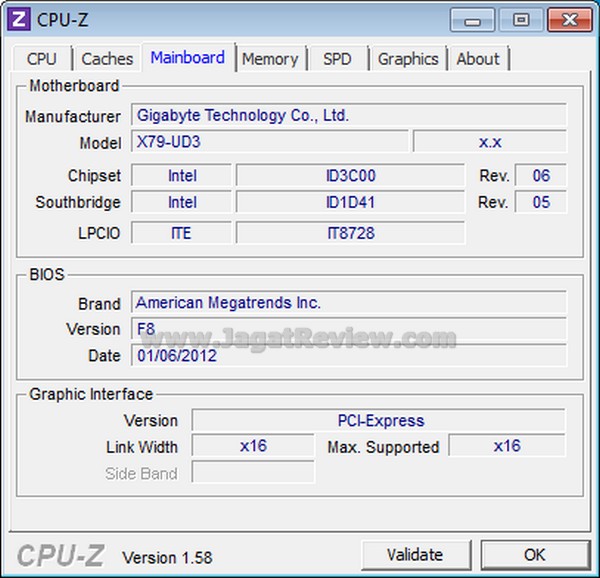
Task: Select the ID1D41 southbridge value
Action: (351, 202)
